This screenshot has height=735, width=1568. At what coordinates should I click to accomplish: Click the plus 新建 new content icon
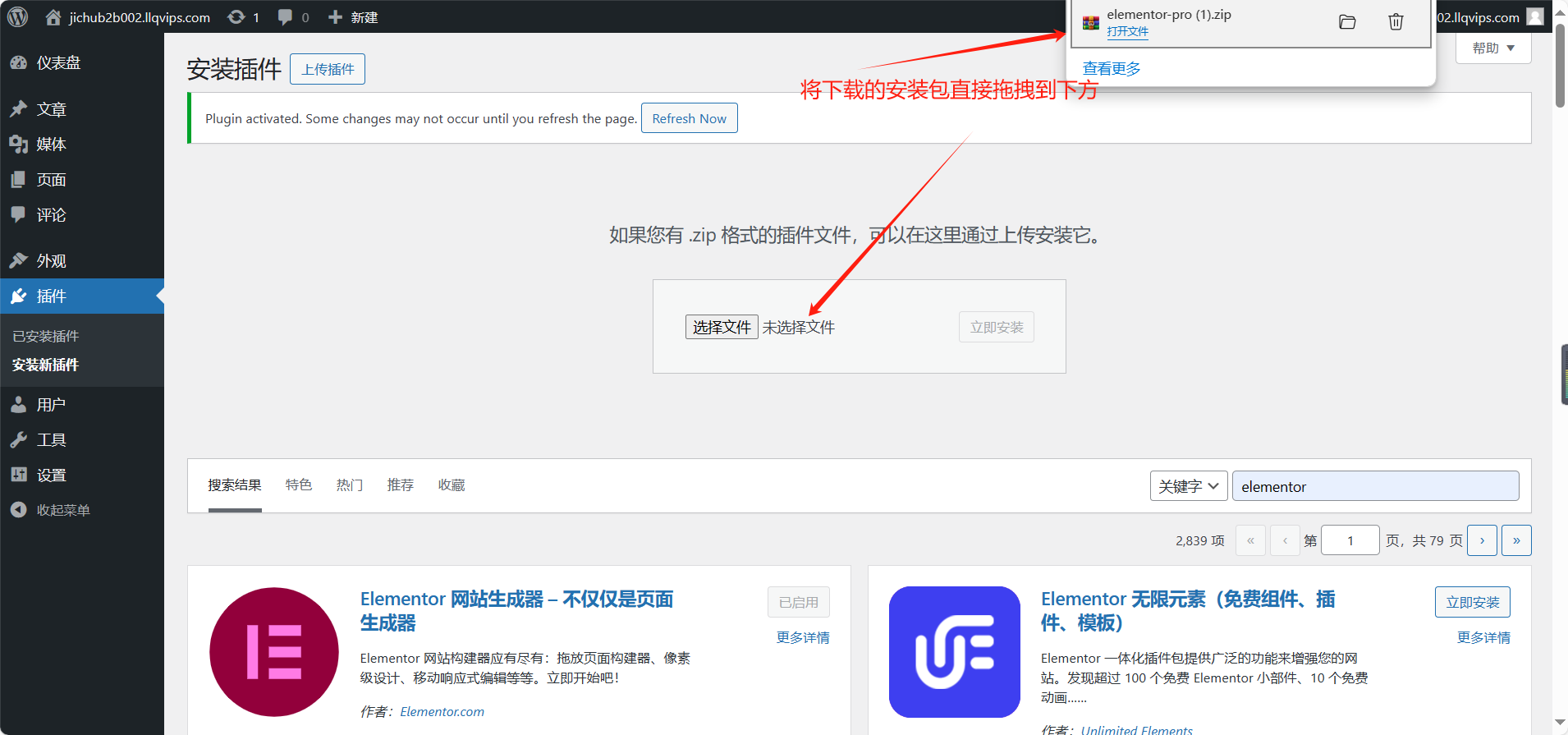(x=335, y=17)
